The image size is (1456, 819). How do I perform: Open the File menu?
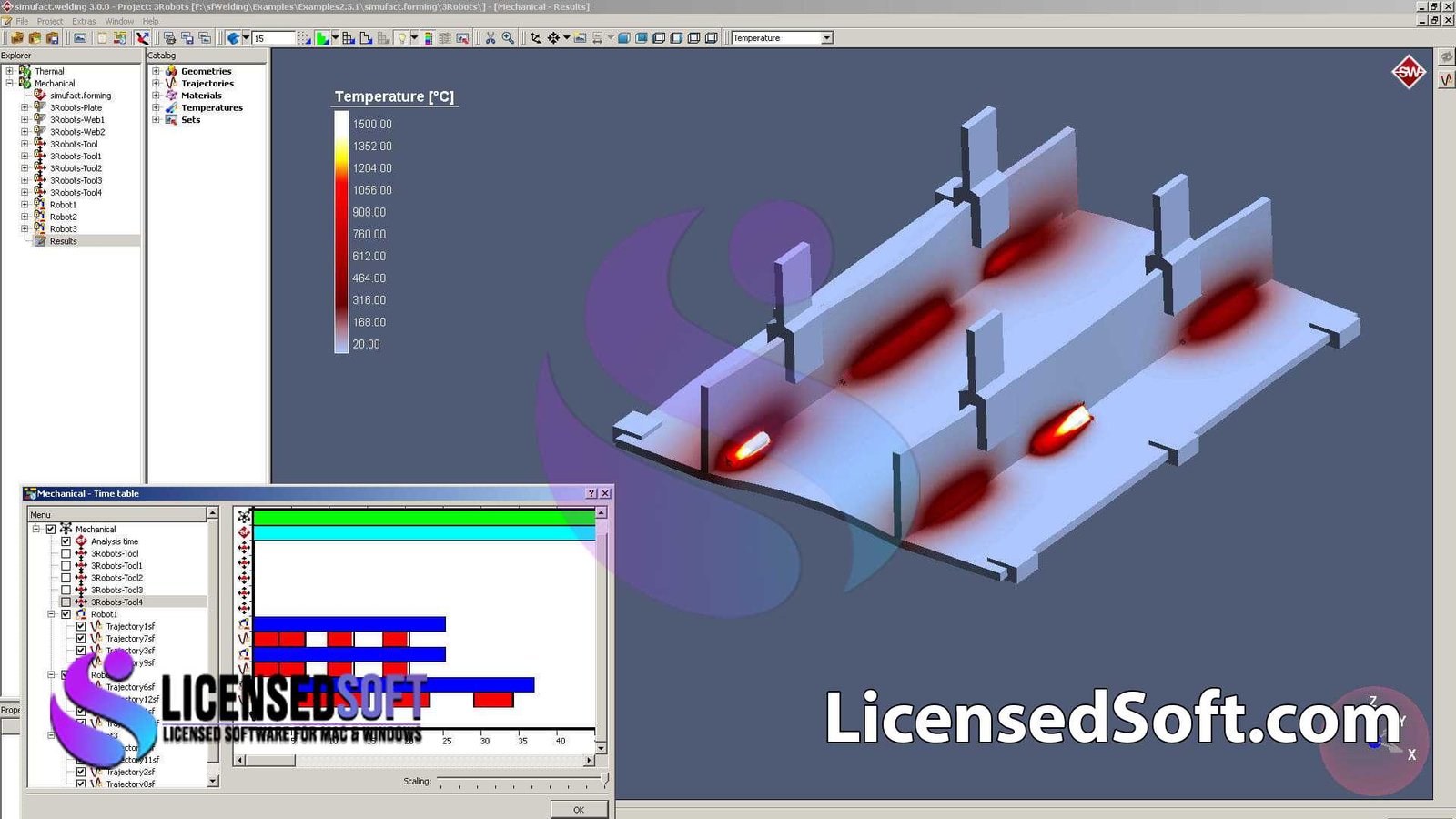pyautogui.click(x=22, y=21)
